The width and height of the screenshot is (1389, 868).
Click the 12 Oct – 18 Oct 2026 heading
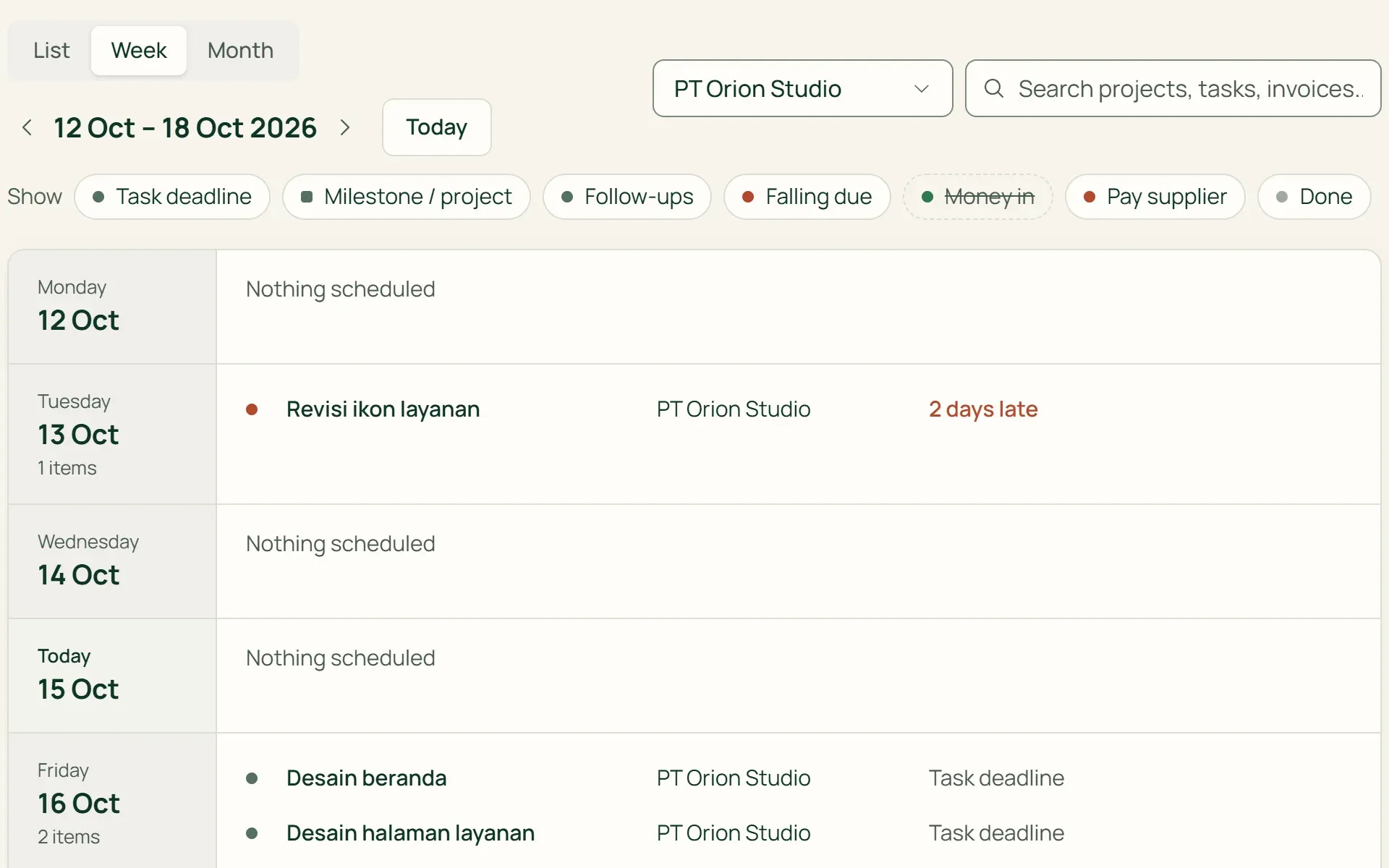pyautogui.click(x=185, y=128)
